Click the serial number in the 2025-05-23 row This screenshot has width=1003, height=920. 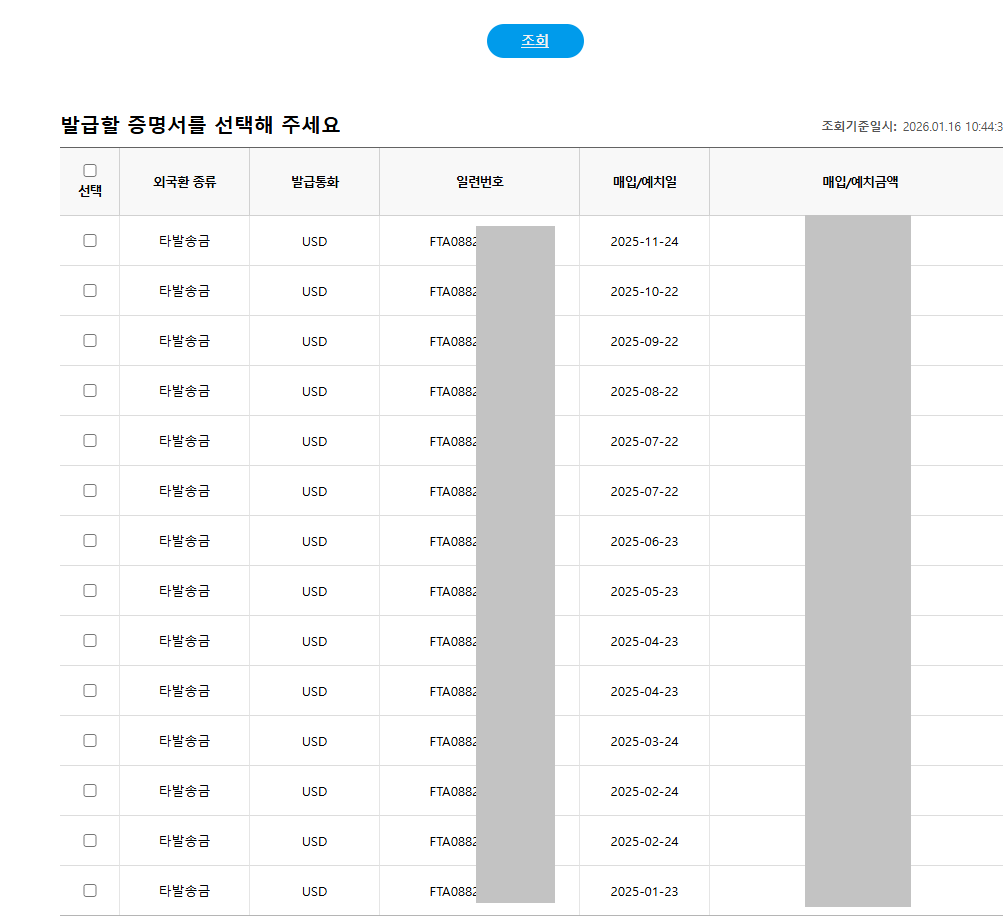coord(454,591)
